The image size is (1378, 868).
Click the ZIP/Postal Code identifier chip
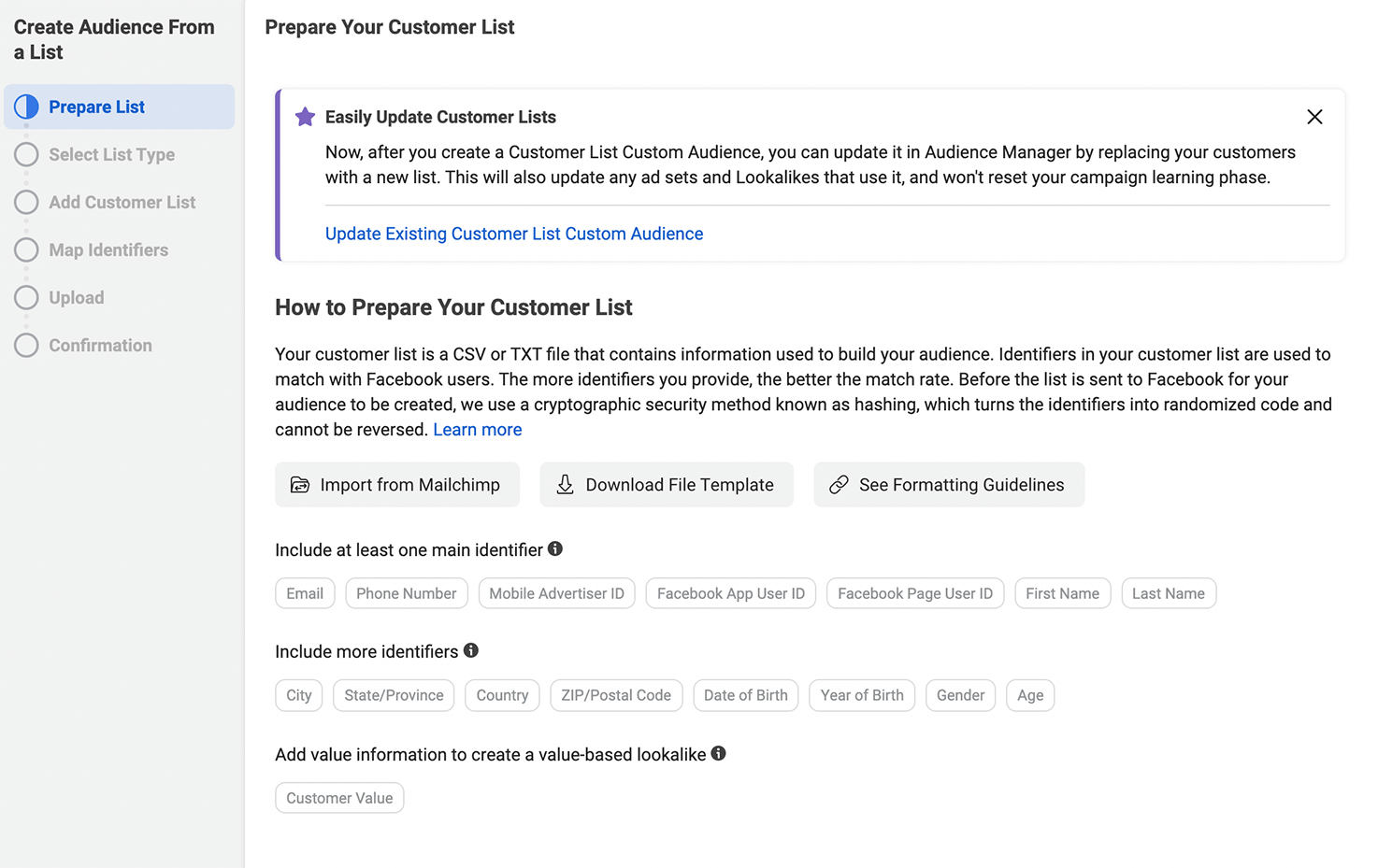click(616, 695)
